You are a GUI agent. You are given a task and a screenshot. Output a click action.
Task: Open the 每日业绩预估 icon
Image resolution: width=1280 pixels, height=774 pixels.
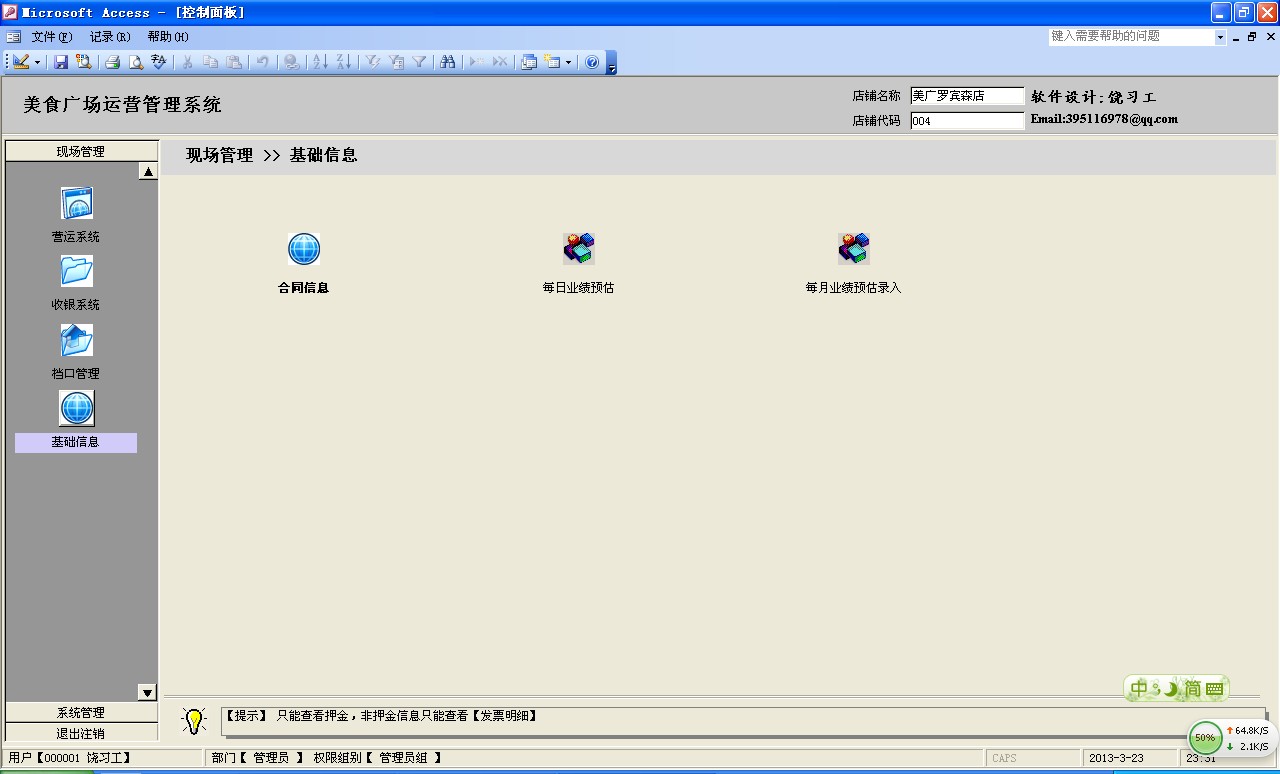point(579,248)
